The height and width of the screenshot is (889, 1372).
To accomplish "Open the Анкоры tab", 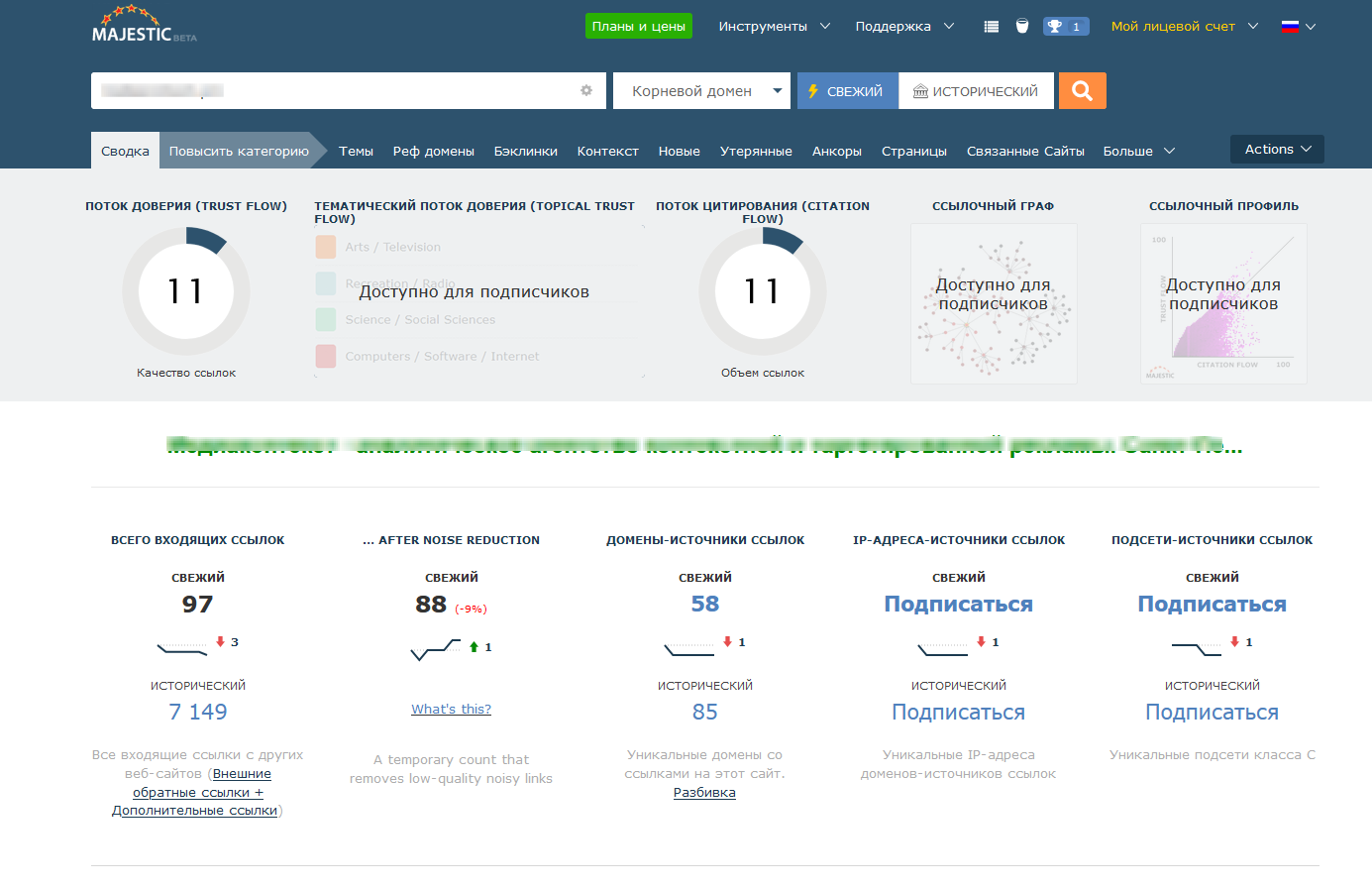I will (837, 151).
